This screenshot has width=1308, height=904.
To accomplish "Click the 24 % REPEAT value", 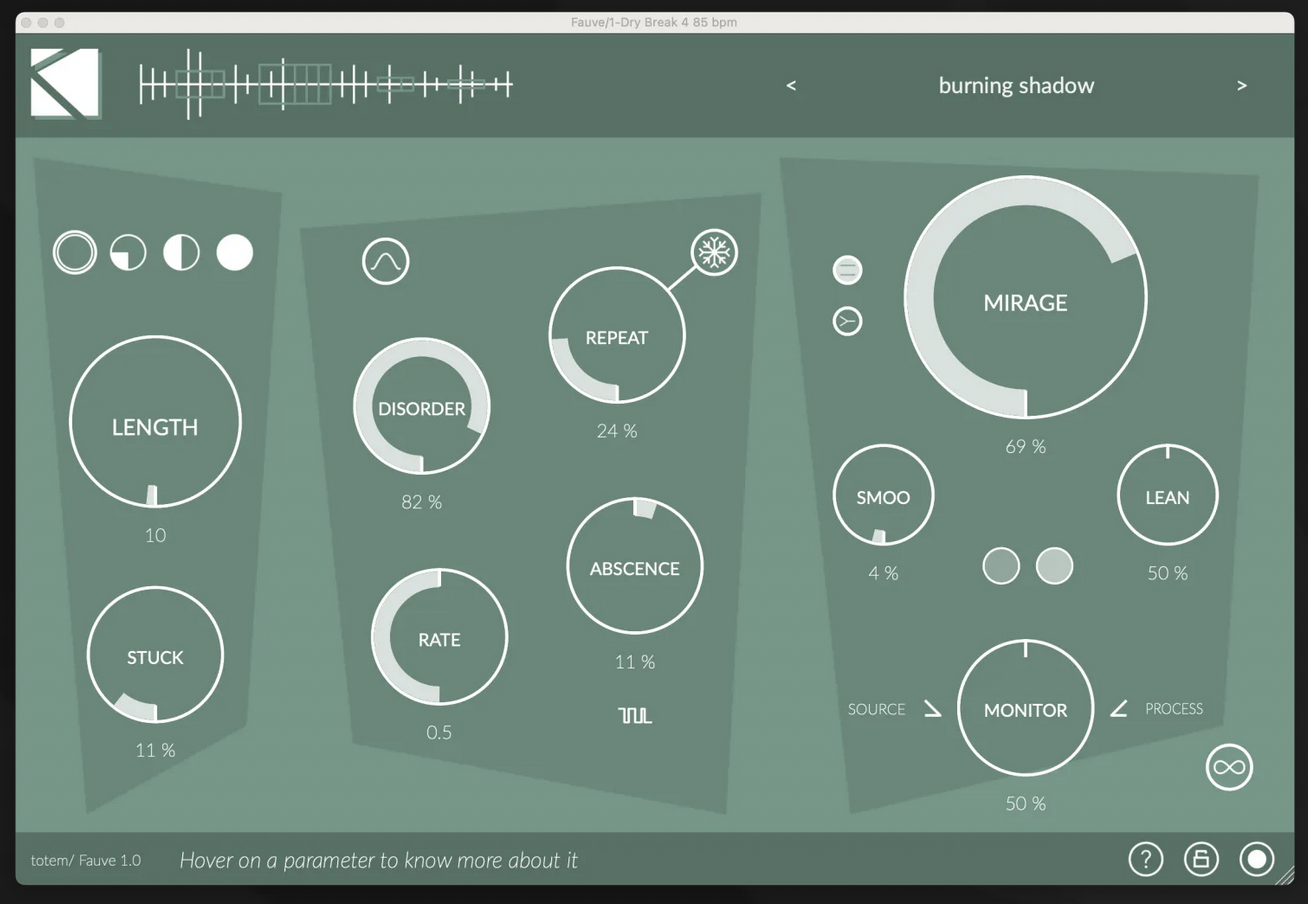I will coord(617,431).
